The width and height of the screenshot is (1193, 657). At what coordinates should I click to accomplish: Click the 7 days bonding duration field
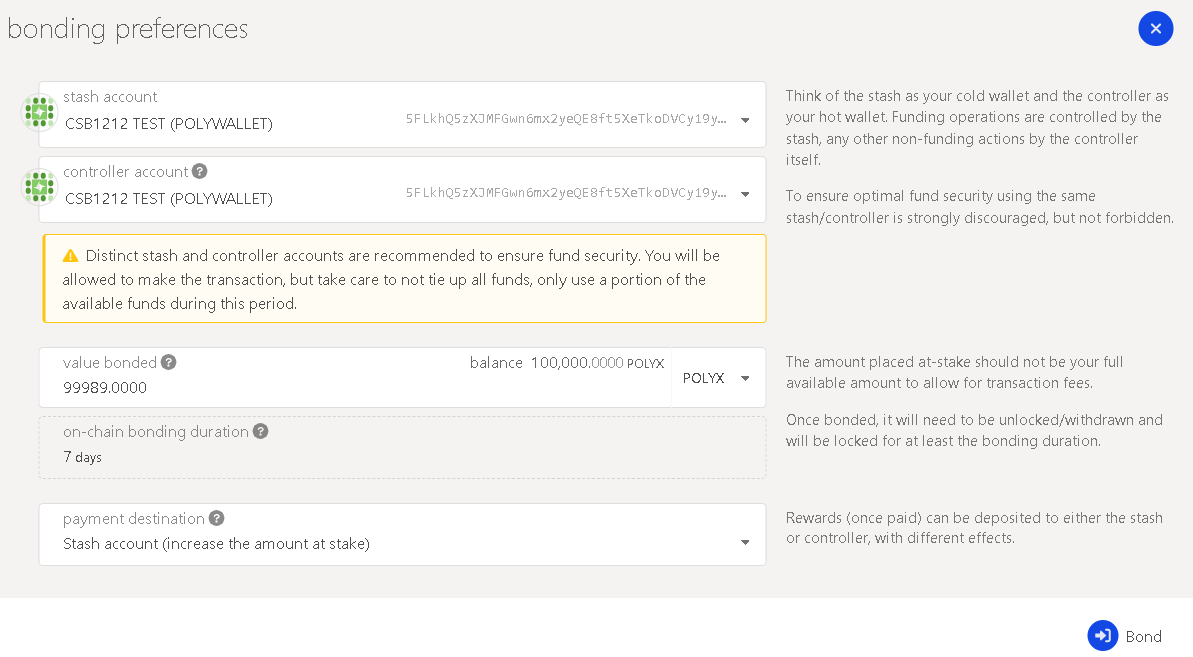point(402,448)
